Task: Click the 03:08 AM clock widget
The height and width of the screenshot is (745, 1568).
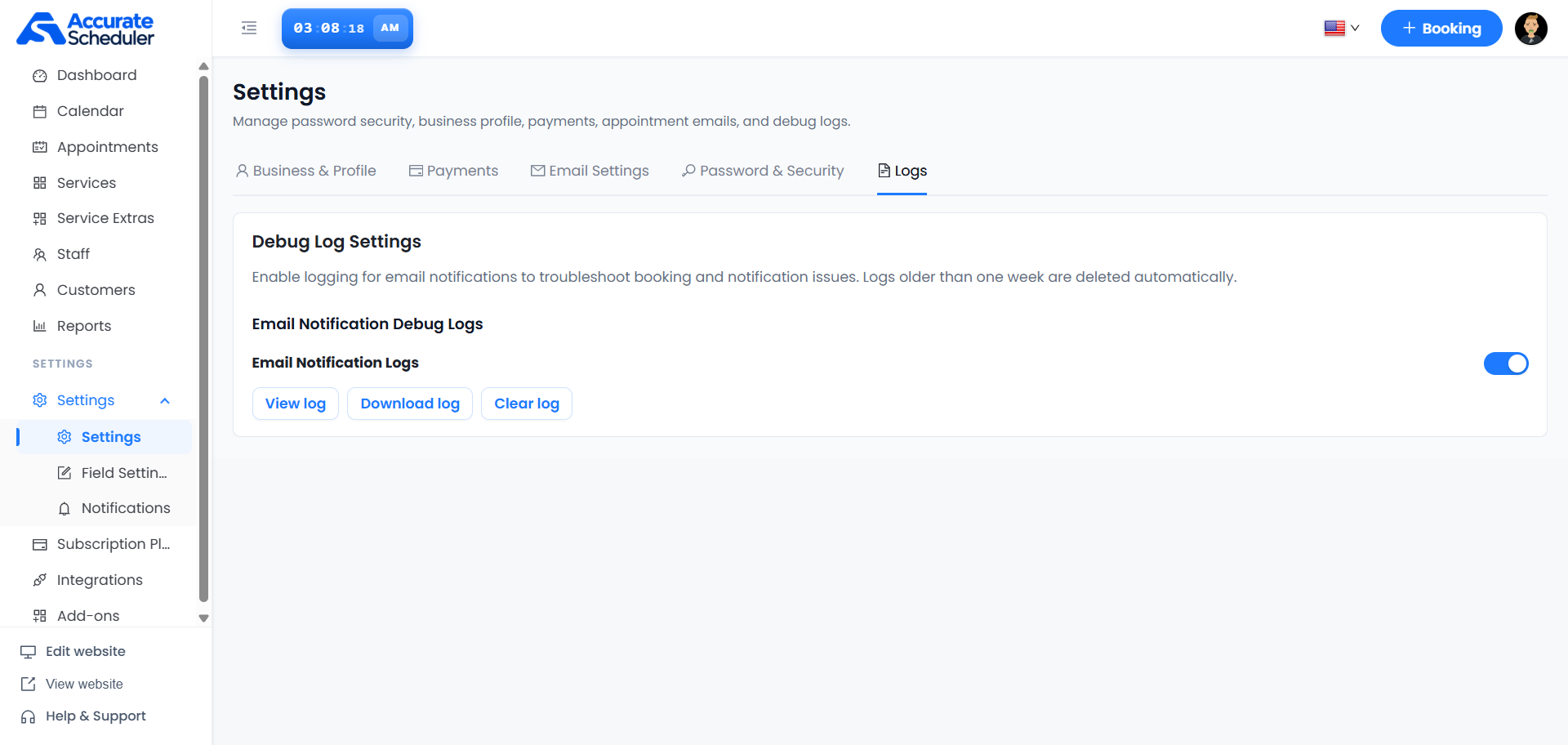Action: [x=347, y=29]
